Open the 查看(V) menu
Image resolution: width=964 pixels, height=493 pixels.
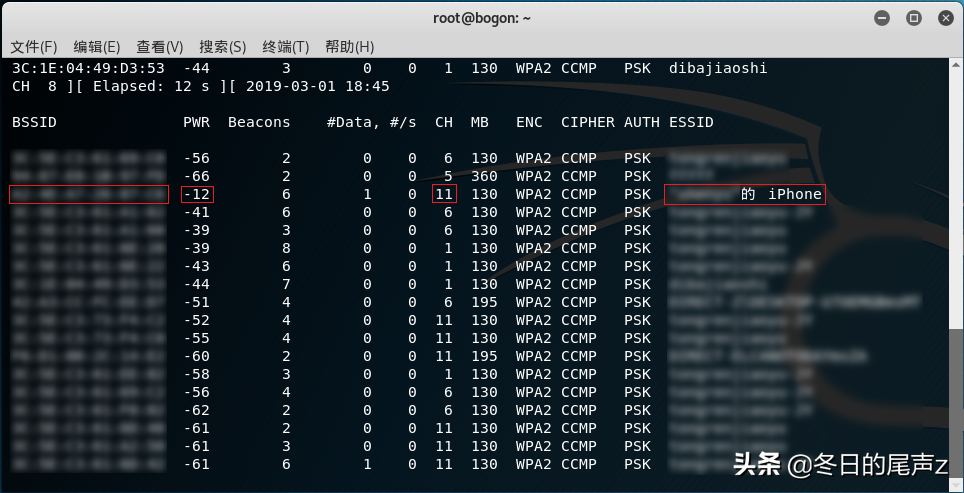pyautogui.click(x=160, y=47)
